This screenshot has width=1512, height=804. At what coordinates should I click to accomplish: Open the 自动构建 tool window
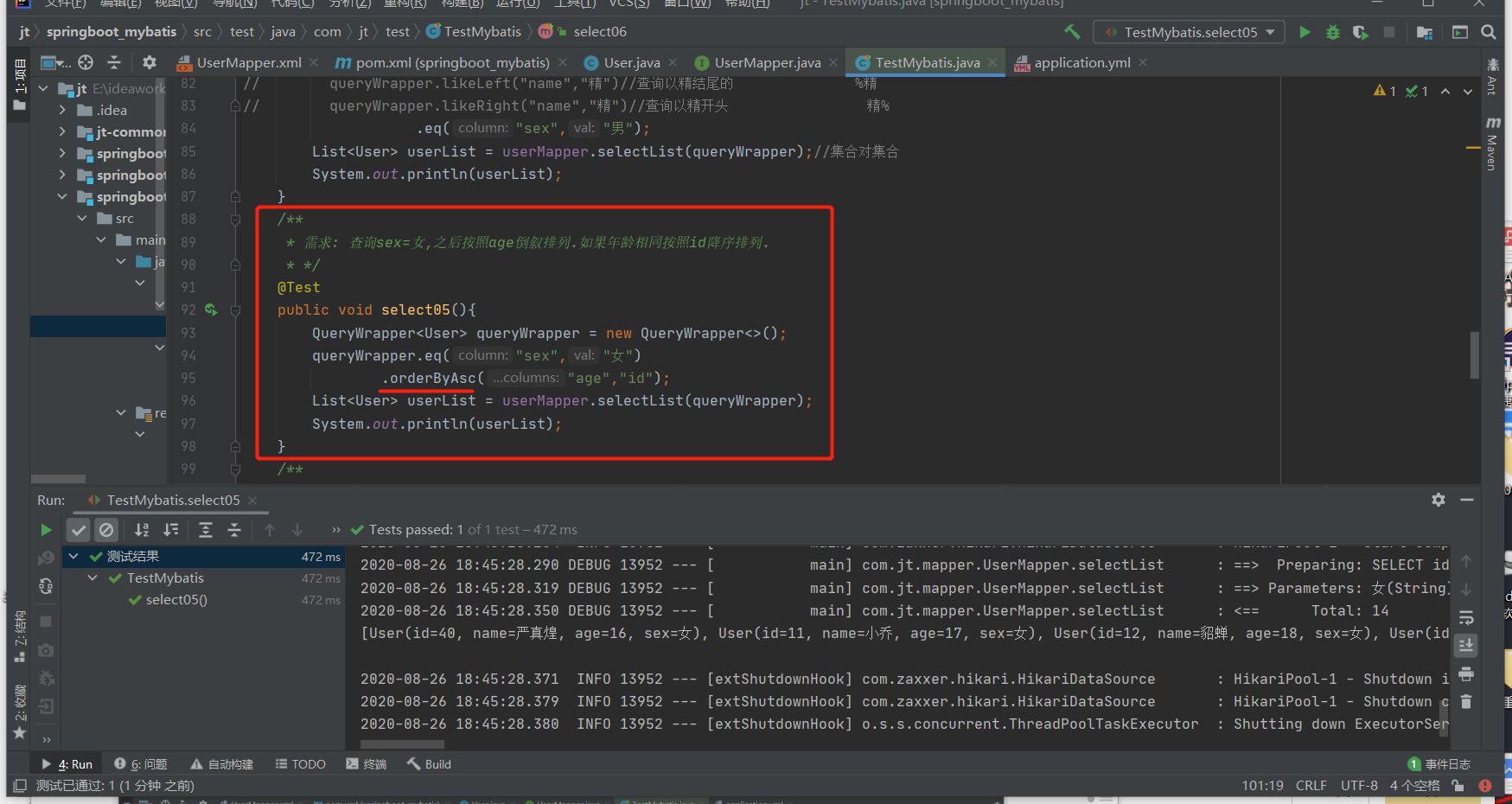click(x=222, y=764)
